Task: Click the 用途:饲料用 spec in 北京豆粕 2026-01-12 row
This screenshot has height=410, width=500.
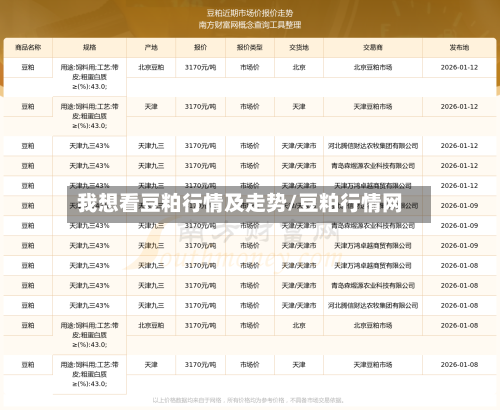Action: 89,77
